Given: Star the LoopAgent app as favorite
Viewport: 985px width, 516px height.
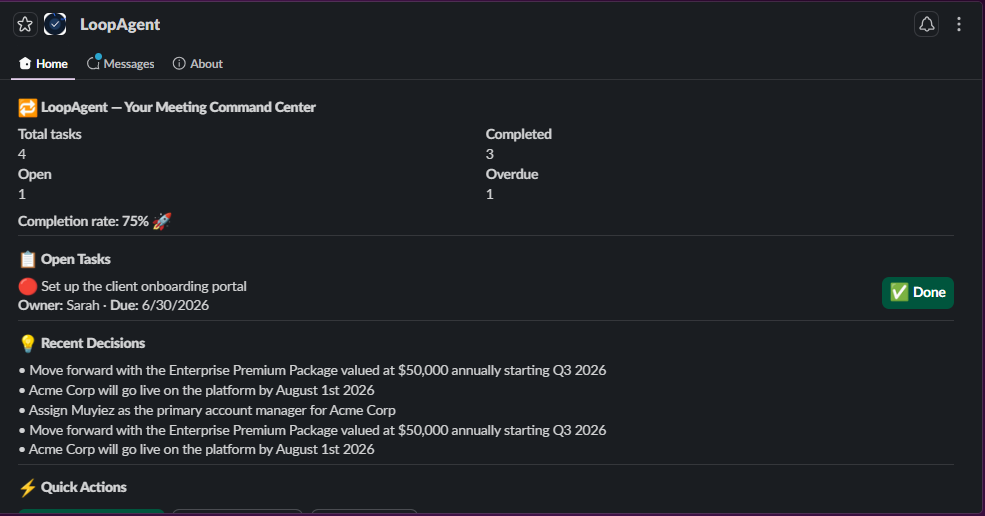Looking at the screenshot, I should [25, 25].
